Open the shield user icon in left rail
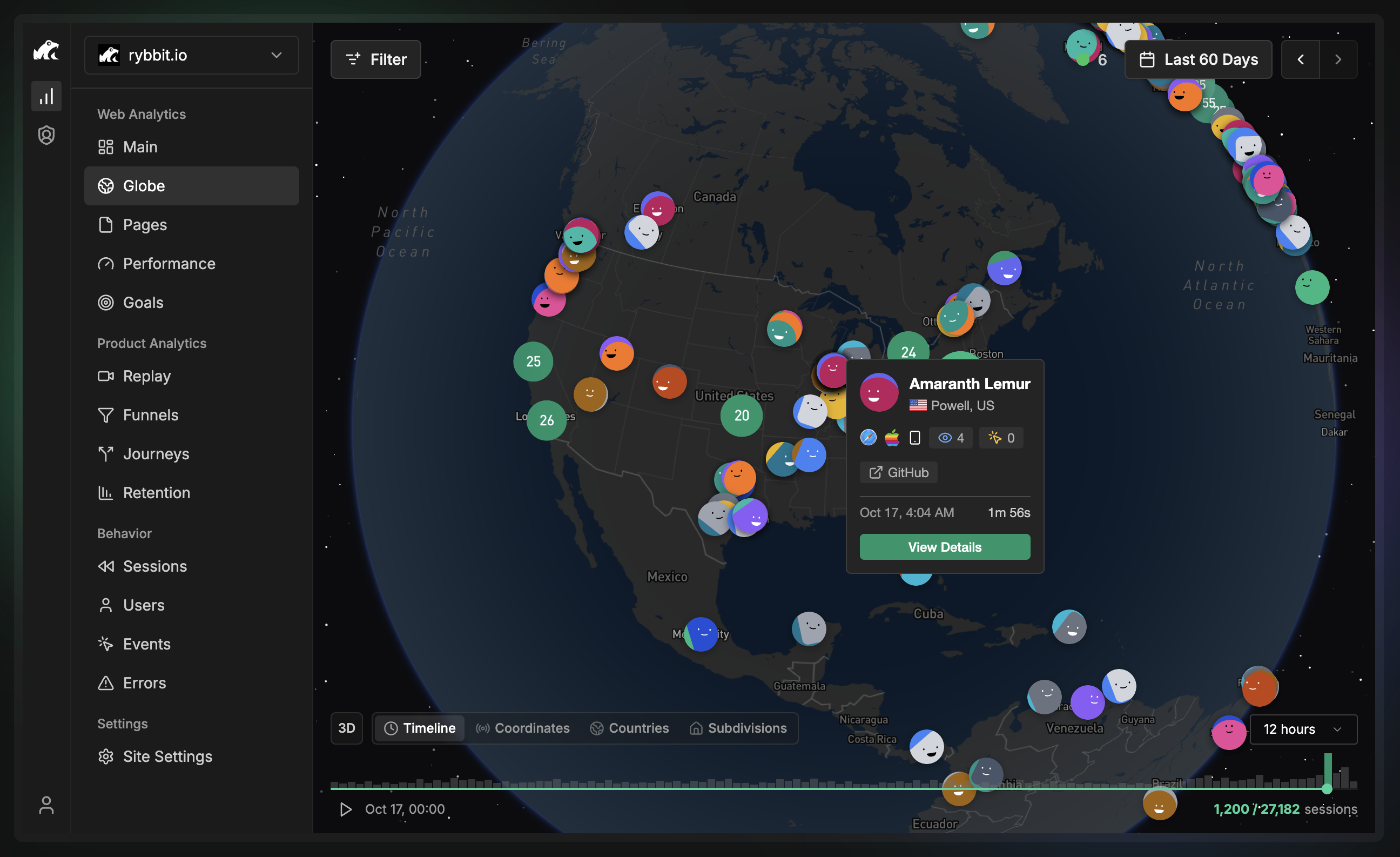 [46, 135]
